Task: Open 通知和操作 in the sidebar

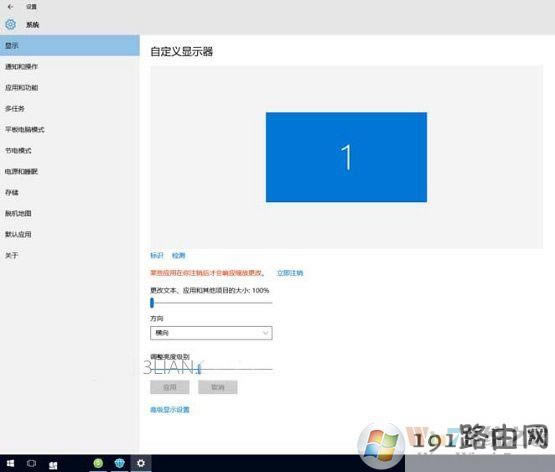Action: tap(70, 67)
